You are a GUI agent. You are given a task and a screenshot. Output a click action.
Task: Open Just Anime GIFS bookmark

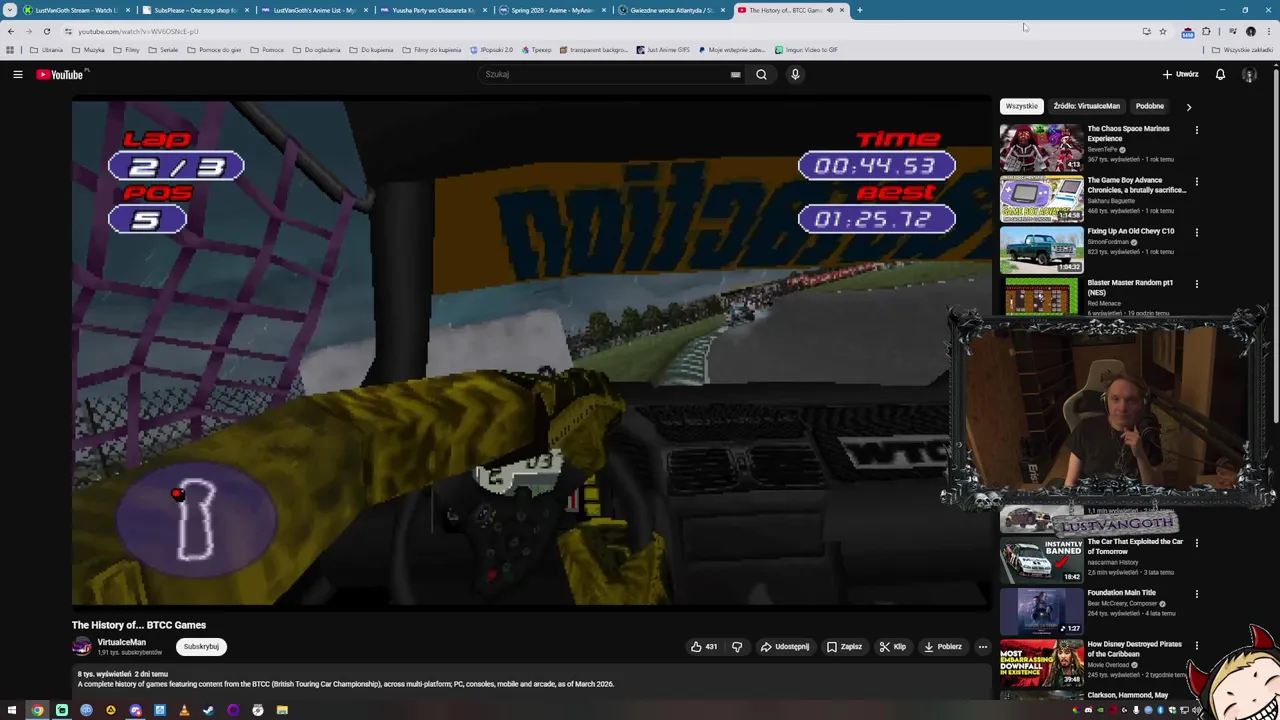point(662,49)
